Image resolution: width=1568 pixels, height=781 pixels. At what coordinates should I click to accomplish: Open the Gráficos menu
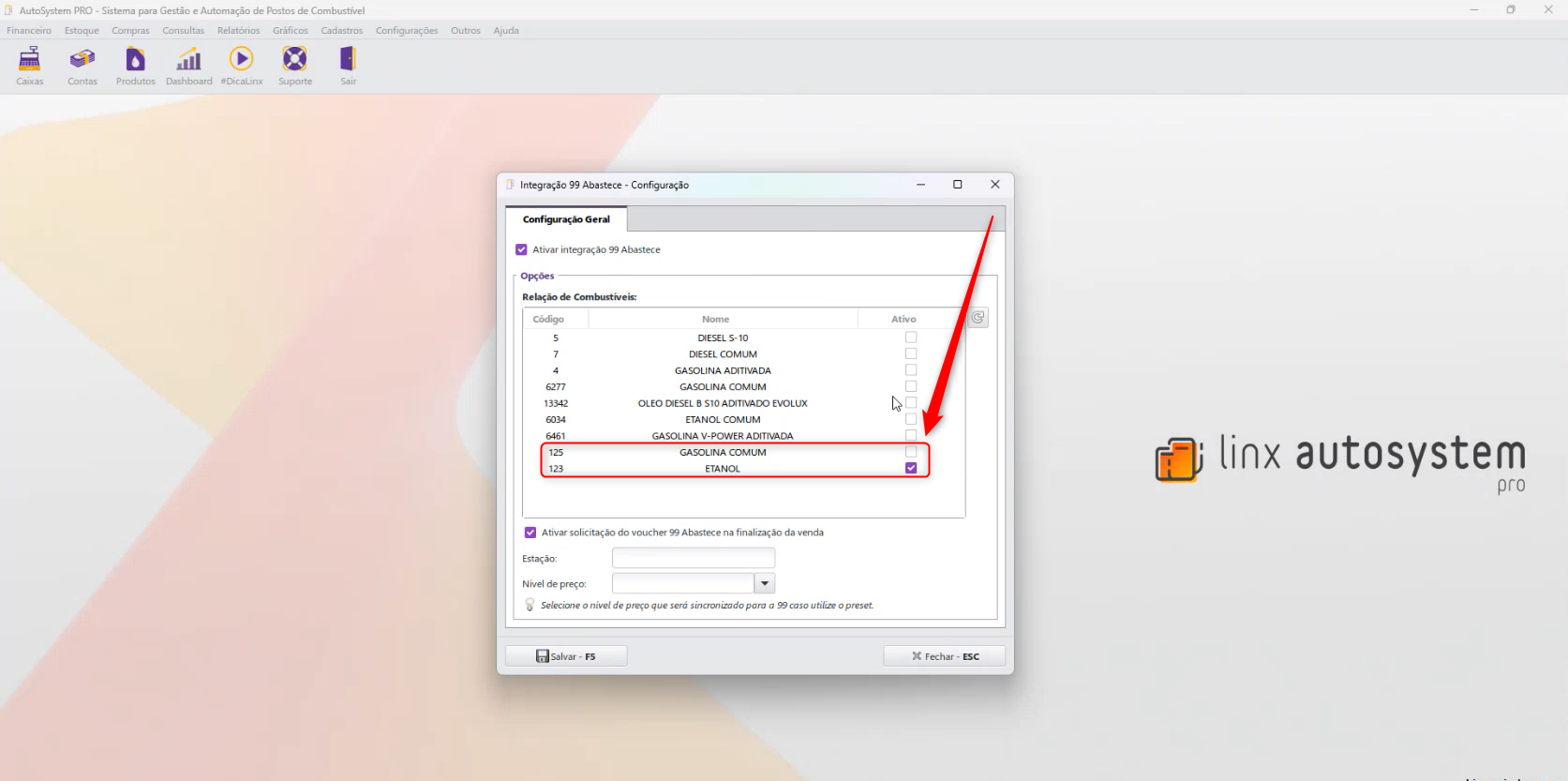click(x=291, y=31)
